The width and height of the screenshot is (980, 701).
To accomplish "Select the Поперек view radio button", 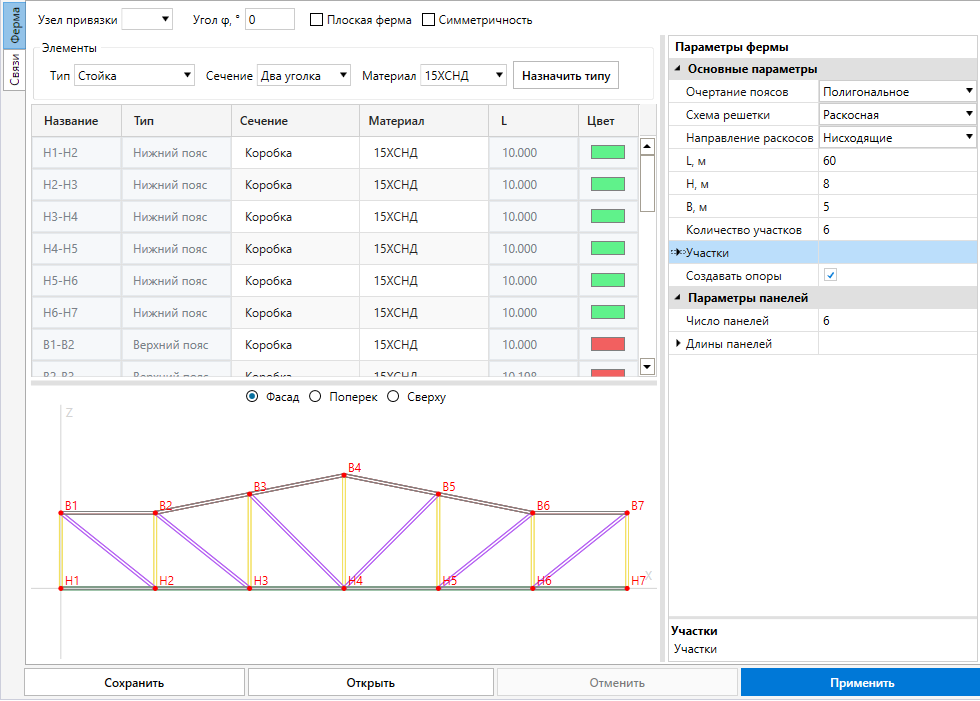I will click(315, 397).
